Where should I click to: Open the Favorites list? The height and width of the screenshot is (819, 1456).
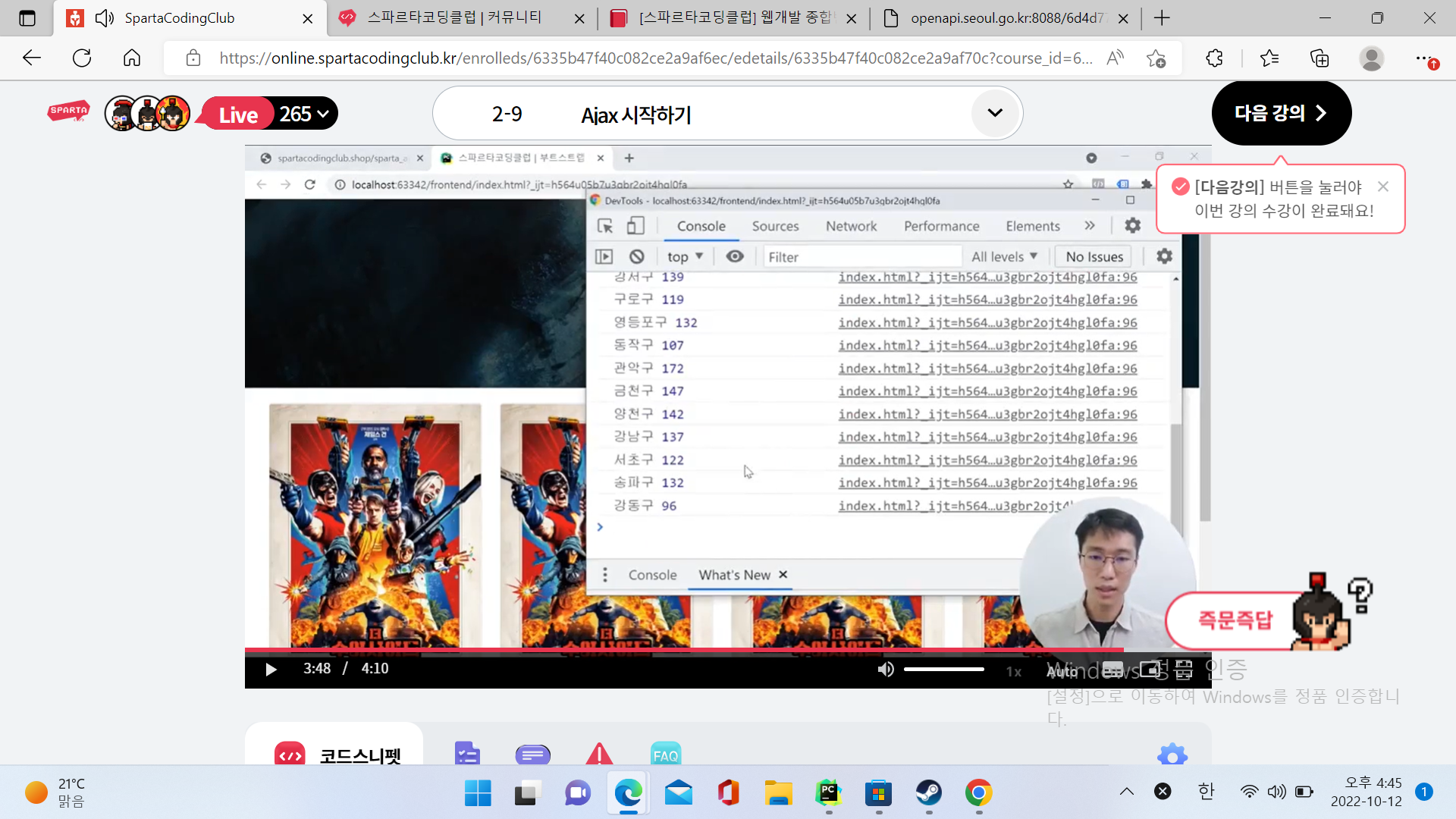coord(1269,58)
